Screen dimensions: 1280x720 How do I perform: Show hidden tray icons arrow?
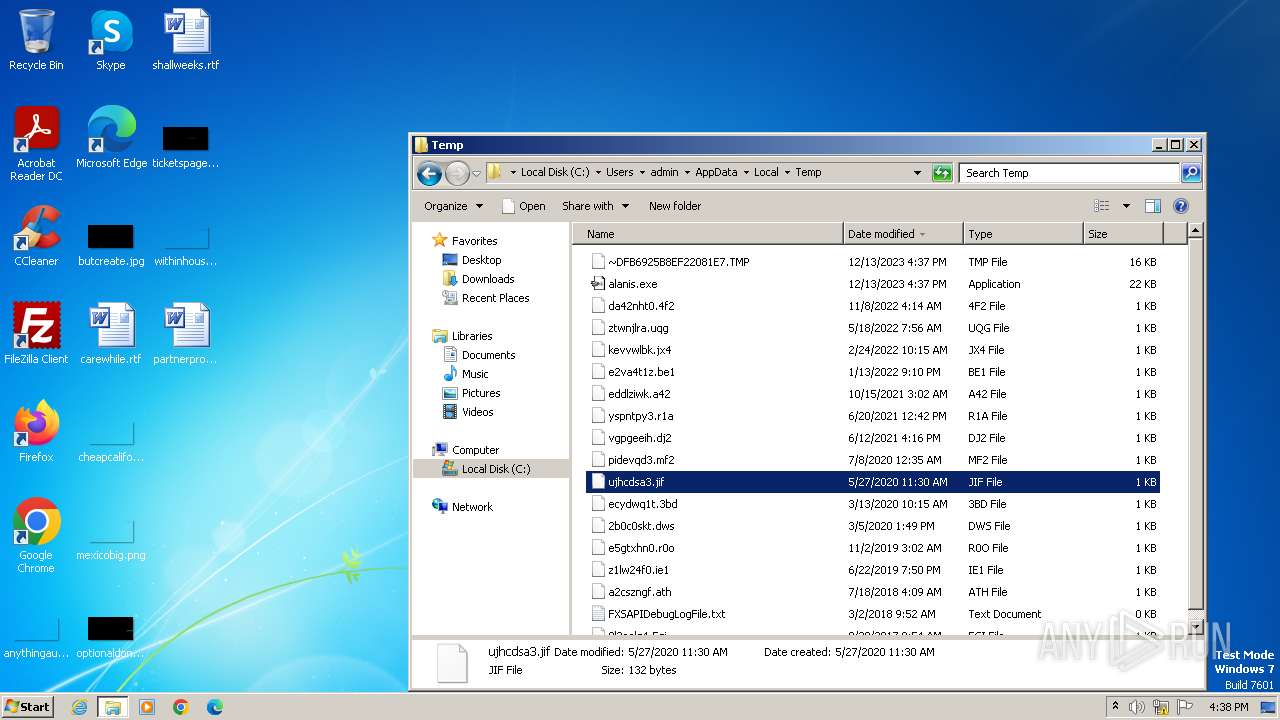1115,707
